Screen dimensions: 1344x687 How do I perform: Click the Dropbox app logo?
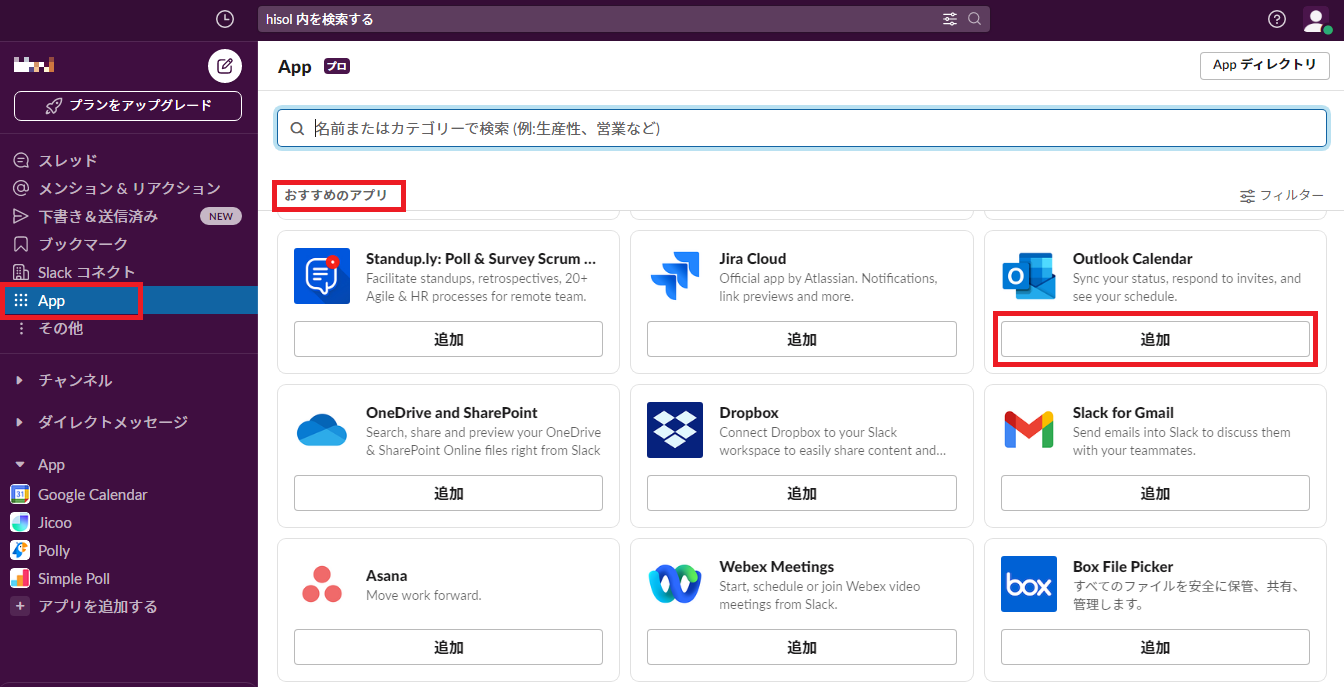(x=675, y=430)
